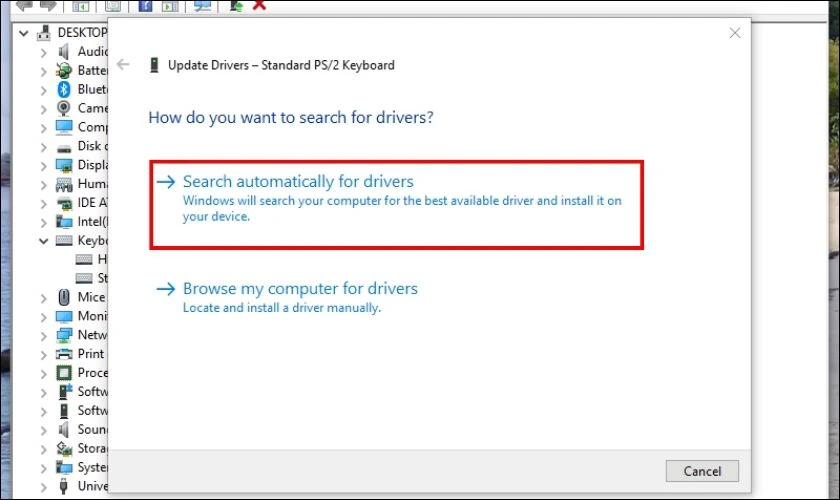Image resolution: width=840 pixels, height=500 pixels.
Task: Click the Update driver green-arrow toolbar icon
Action: (236, 6)
